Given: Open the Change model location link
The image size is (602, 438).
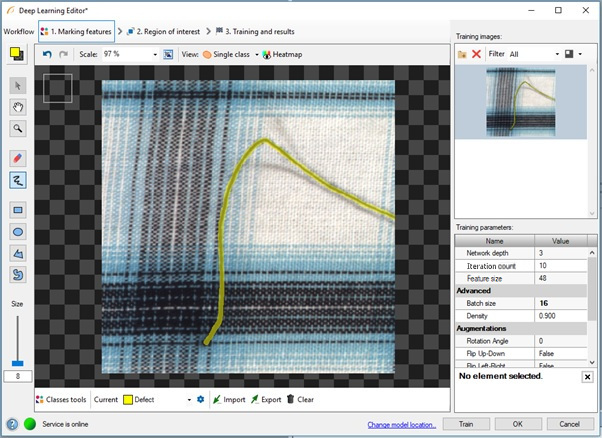Looking at the screenshot, I should point(401,424).
